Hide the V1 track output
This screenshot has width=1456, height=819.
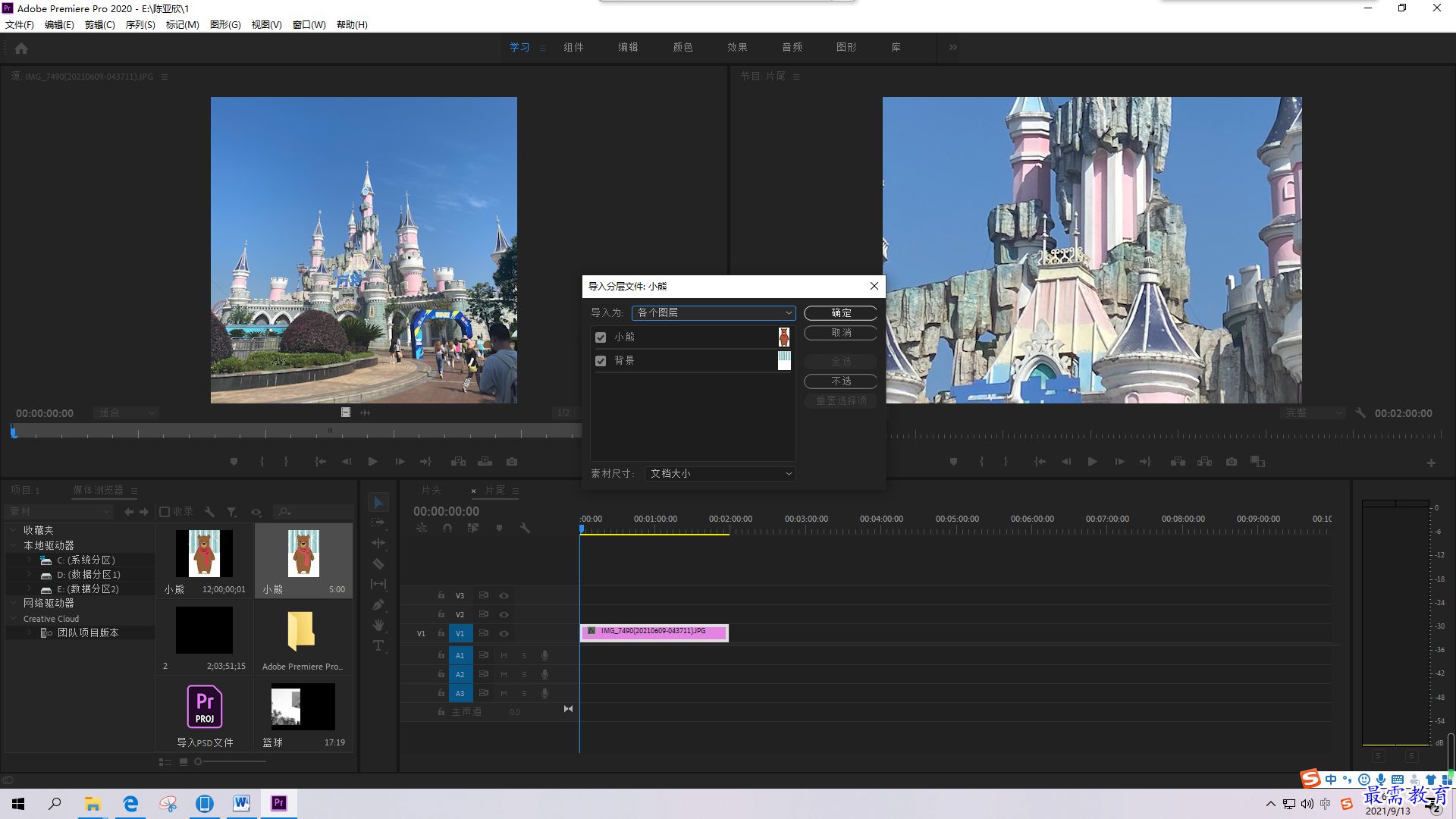504,633
